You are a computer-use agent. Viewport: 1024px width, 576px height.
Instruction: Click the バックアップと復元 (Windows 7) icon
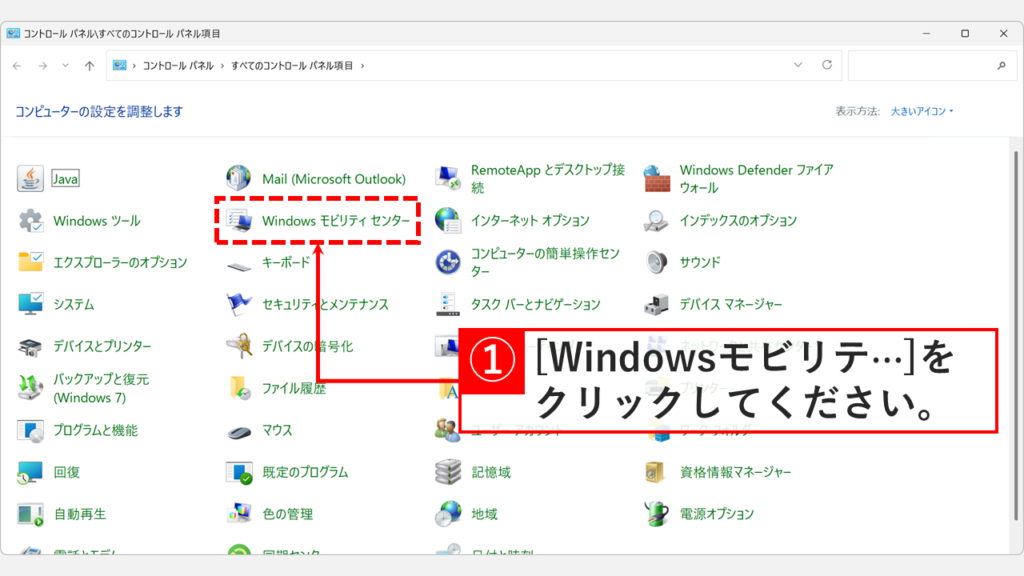click(30, 388)
